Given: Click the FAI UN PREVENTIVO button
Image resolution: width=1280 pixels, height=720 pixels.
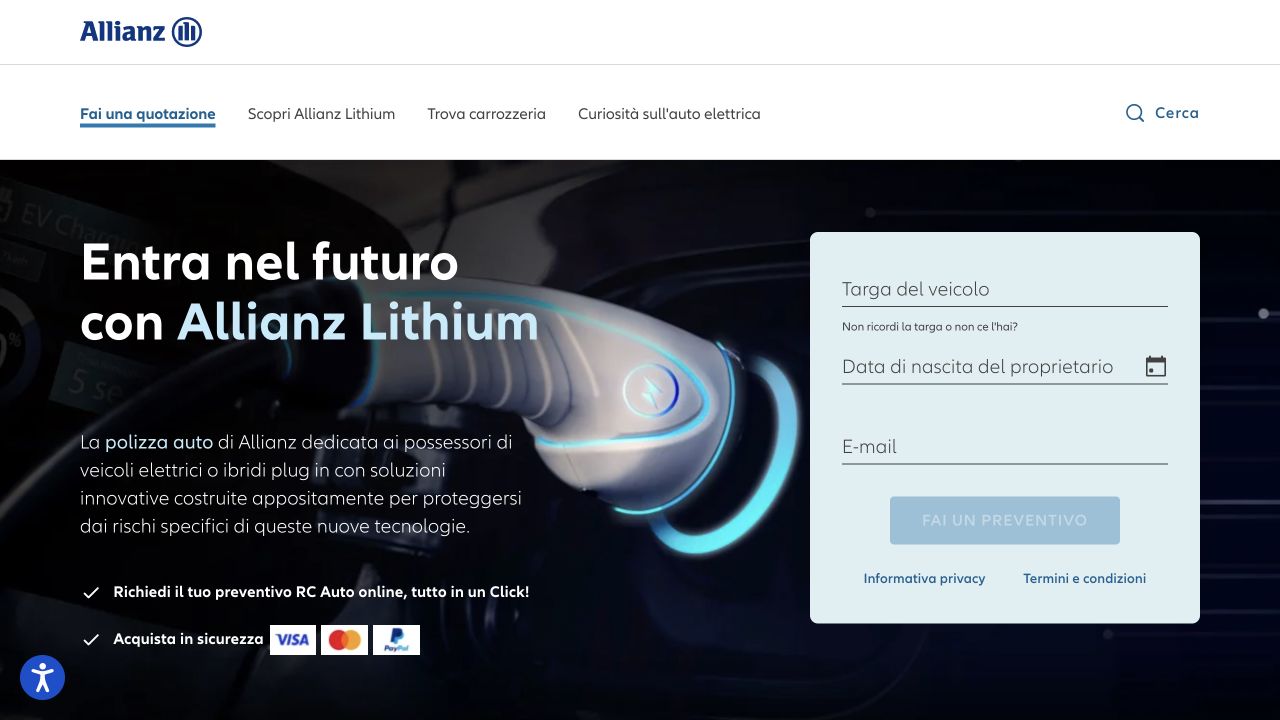Looking at the screenshot, I should [x=1004, y=520].
